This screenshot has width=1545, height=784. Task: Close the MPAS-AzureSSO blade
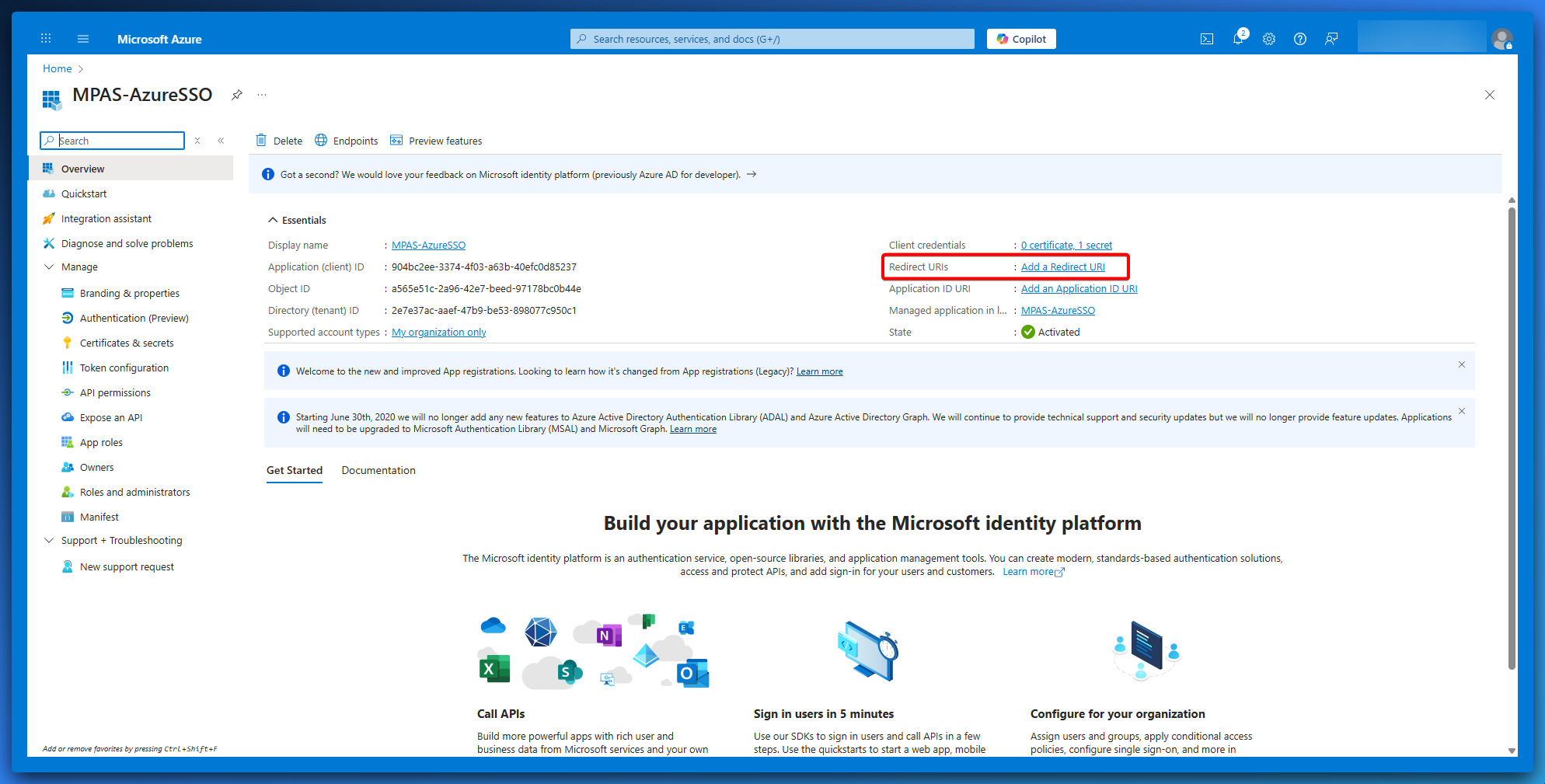pyautogui.click(x=1490, y=95)
